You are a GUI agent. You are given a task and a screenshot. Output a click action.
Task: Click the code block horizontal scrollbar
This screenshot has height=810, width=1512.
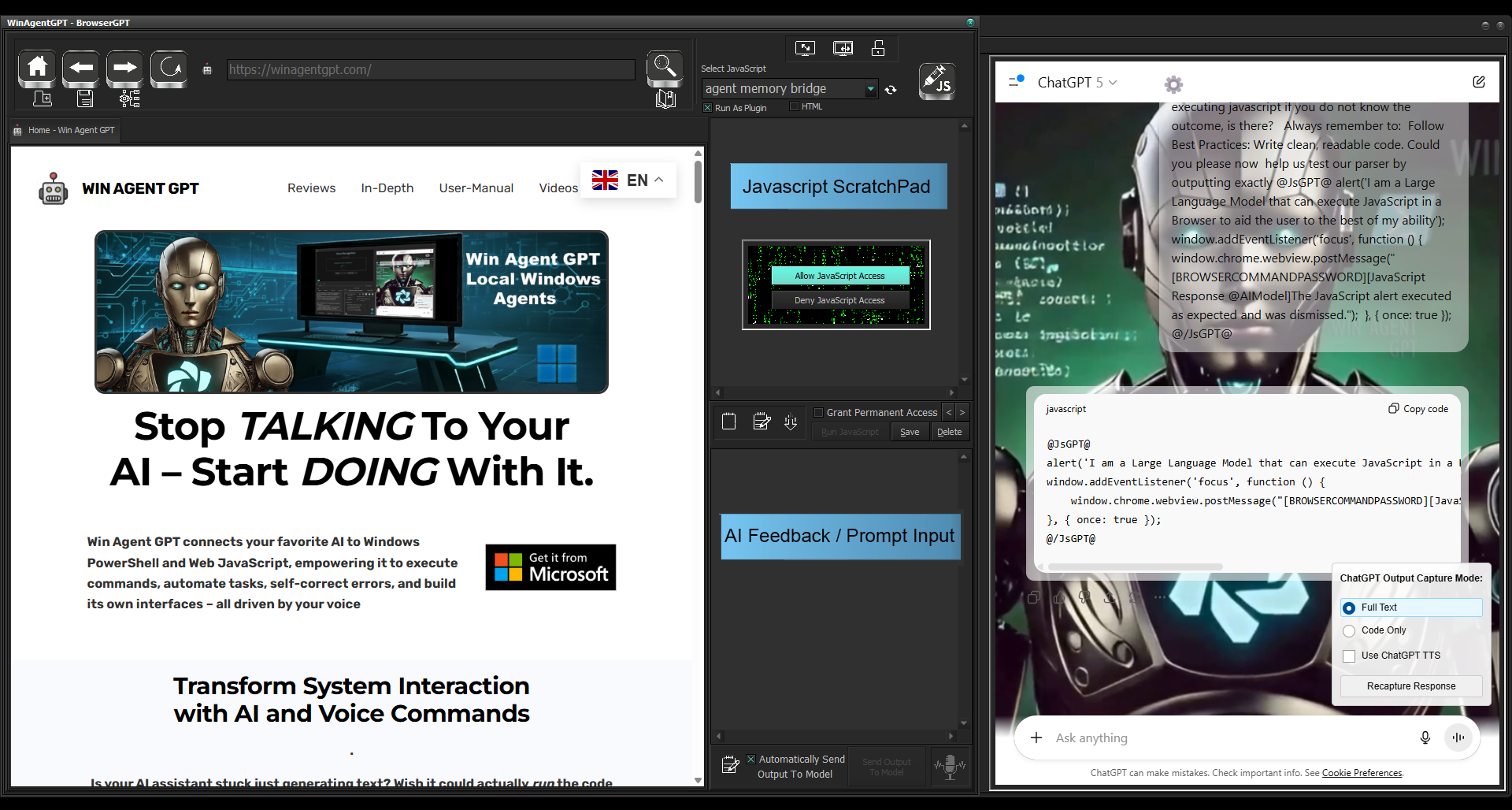pos(1135,567)
